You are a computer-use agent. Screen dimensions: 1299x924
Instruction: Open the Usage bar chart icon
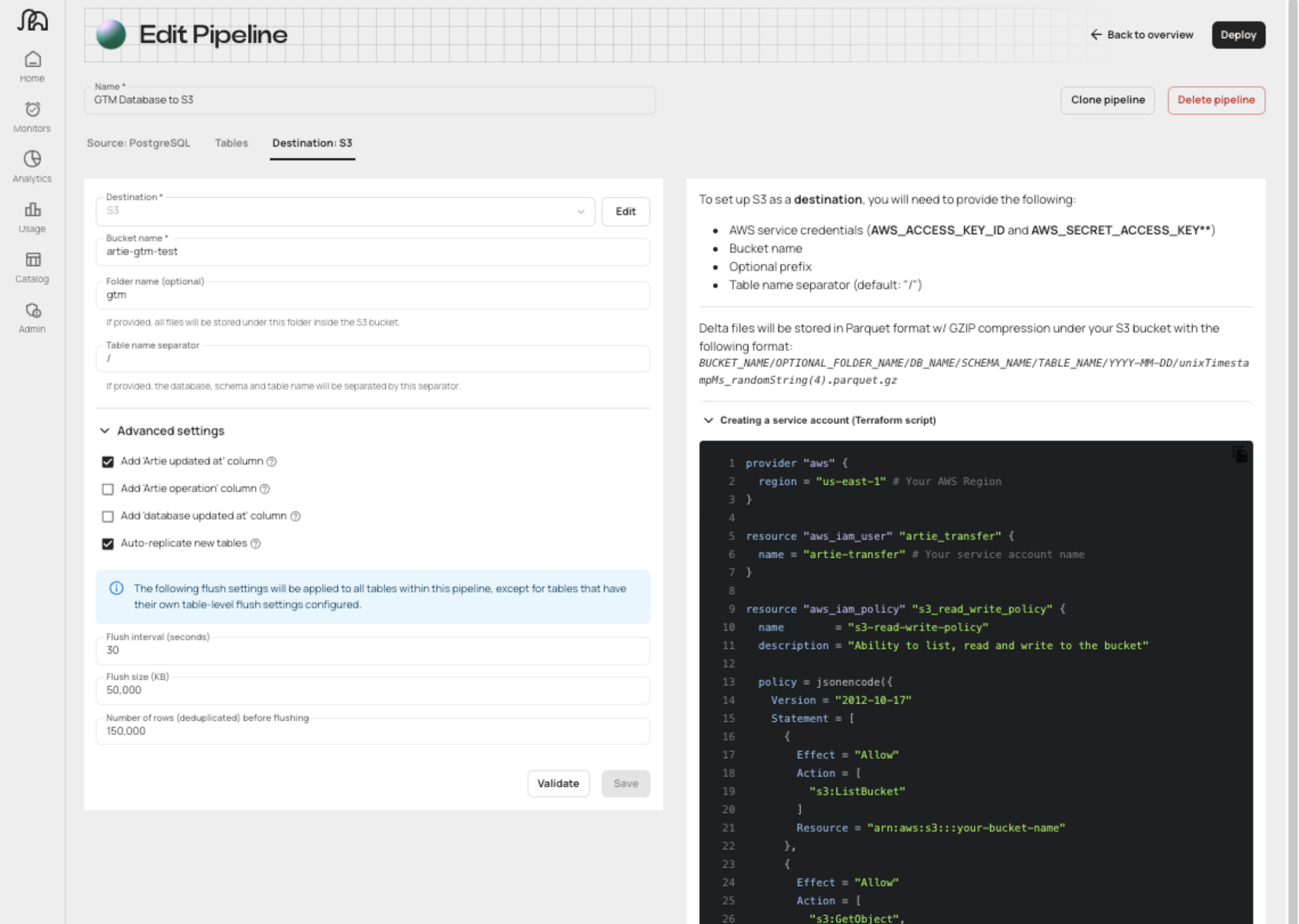pyautogui.click(x=32, y=209)
